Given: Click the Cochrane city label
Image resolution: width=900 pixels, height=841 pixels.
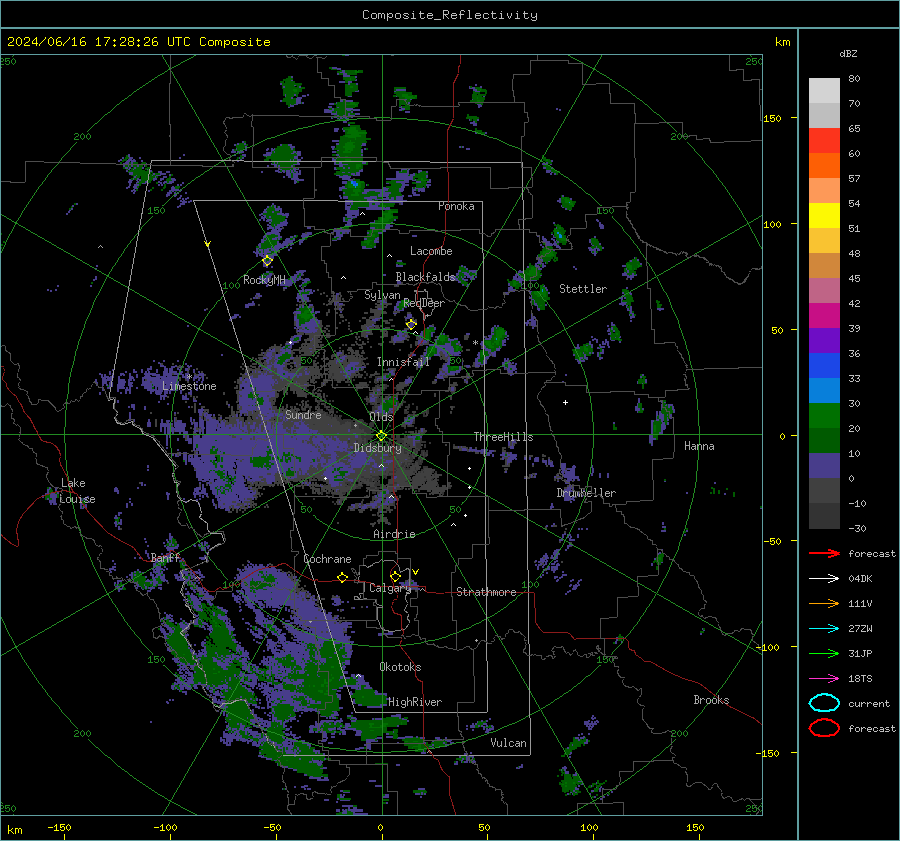Looking at the screenshot, I should pyautogui.click(x=327, y=559).
